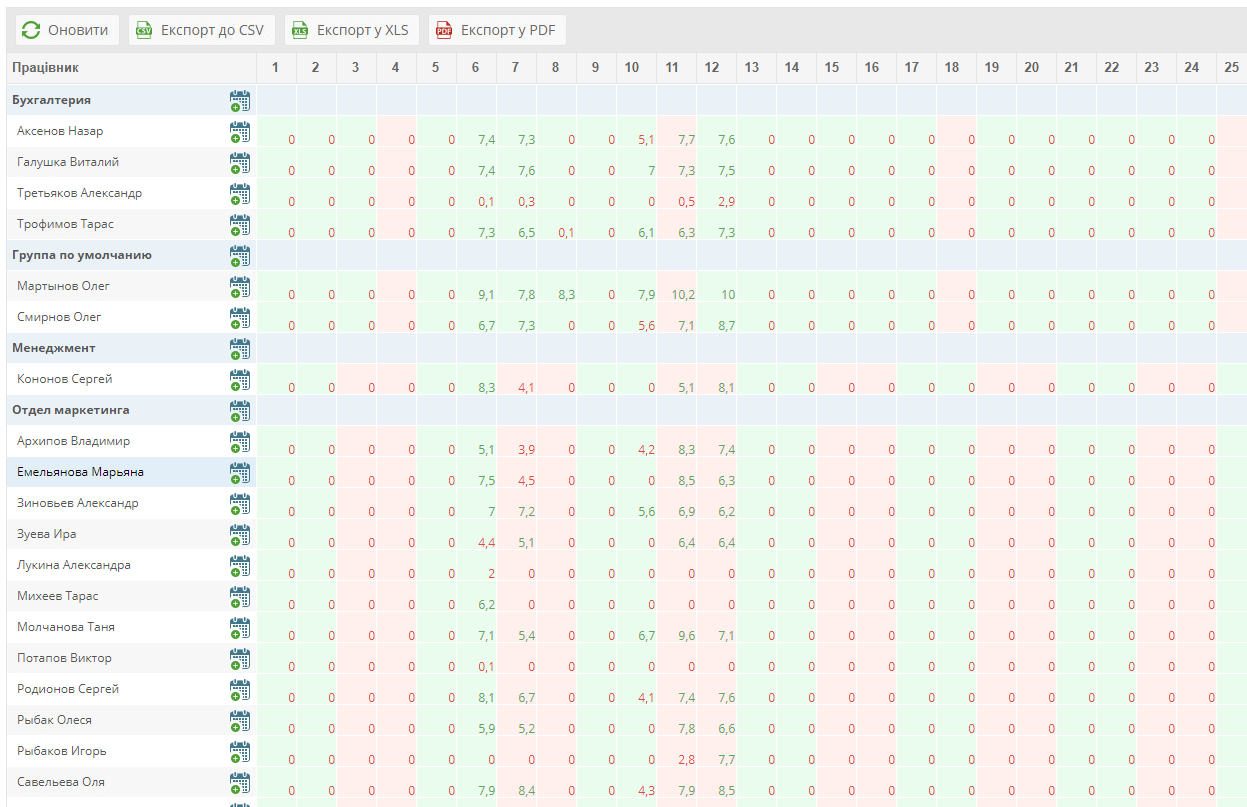Select the Отдел маркетинга group row
The height and width of the screenshot is (807, 1247).
coord(71,410)
